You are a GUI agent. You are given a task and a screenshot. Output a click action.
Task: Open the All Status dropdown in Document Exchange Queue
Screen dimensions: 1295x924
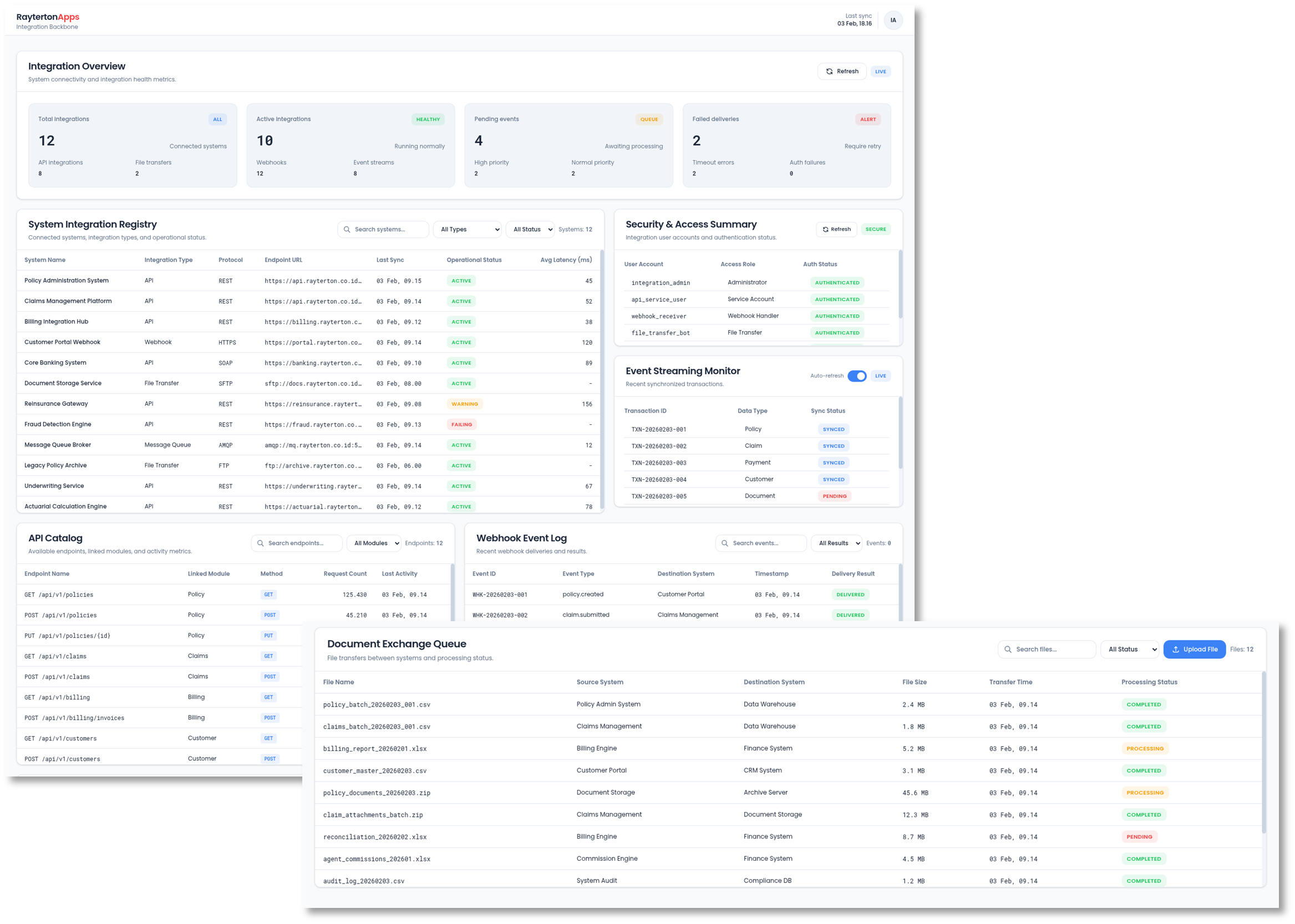pos(1129,649)
